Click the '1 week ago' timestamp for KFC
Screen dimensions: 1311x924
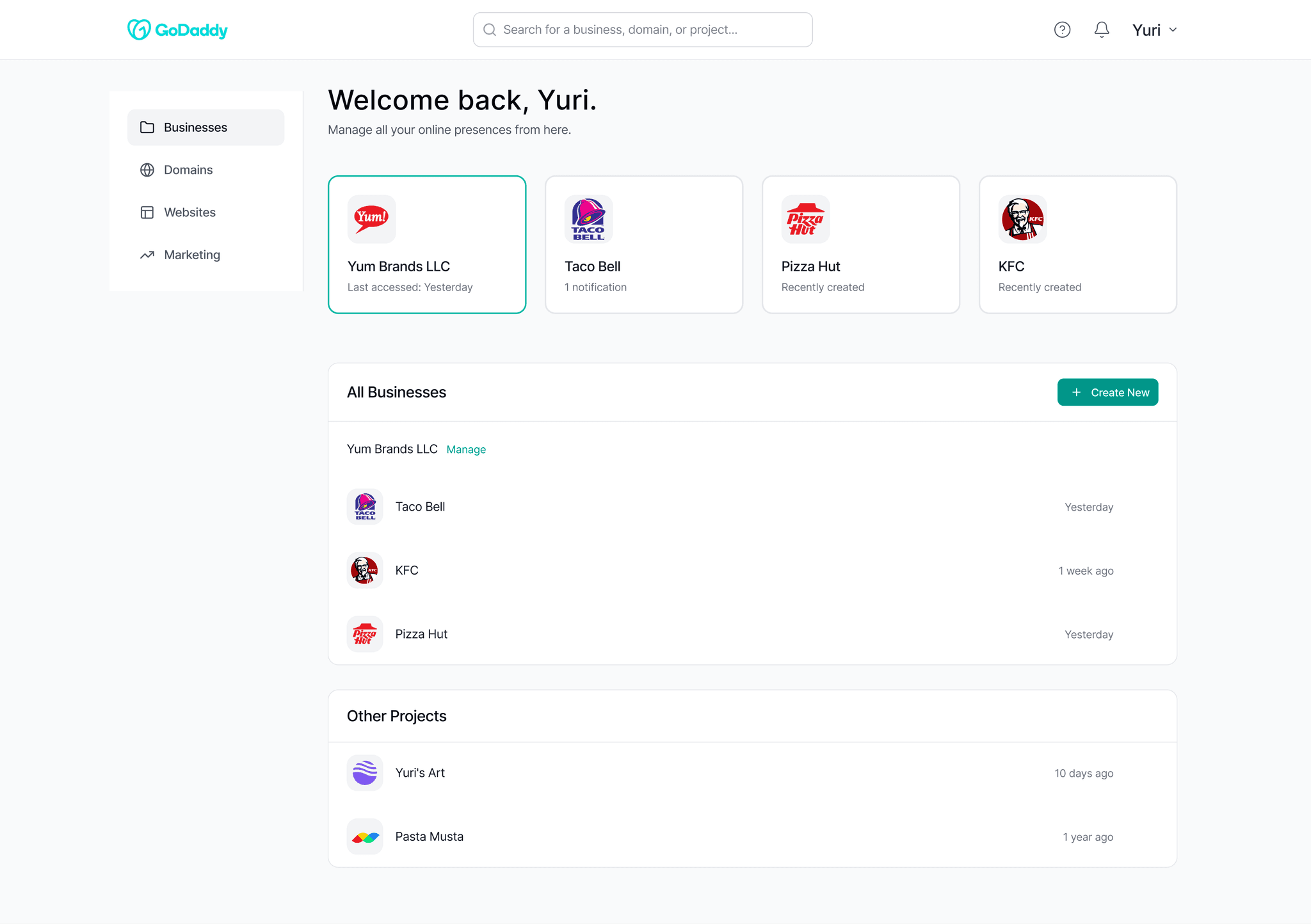tap(1086, 571)
